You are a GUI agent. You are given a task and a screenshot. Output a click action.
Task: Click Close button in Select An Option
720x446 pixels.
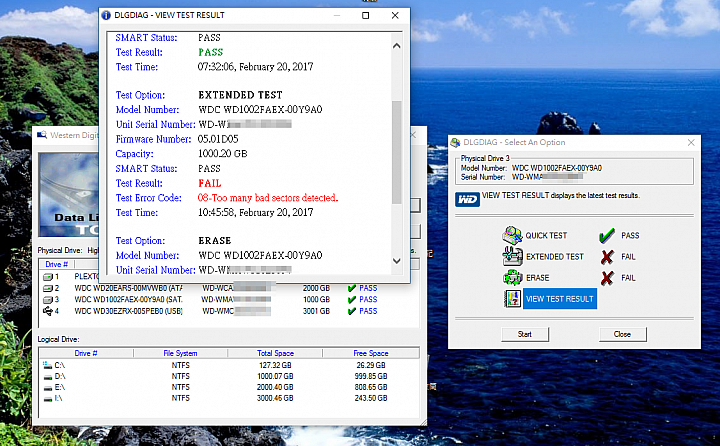pos(622,334)
